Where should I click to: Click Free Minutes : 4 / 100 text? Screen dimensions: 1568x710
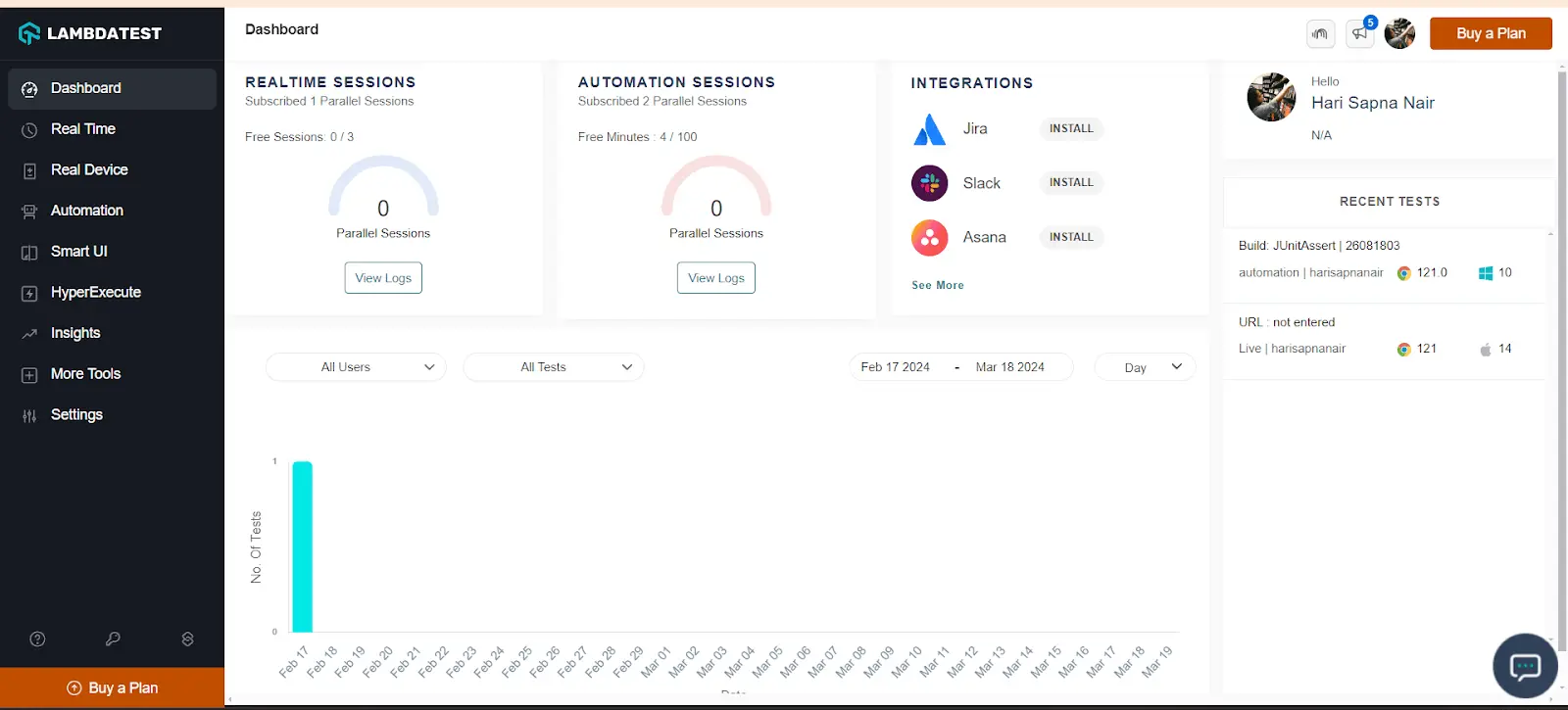coord(638,137)
